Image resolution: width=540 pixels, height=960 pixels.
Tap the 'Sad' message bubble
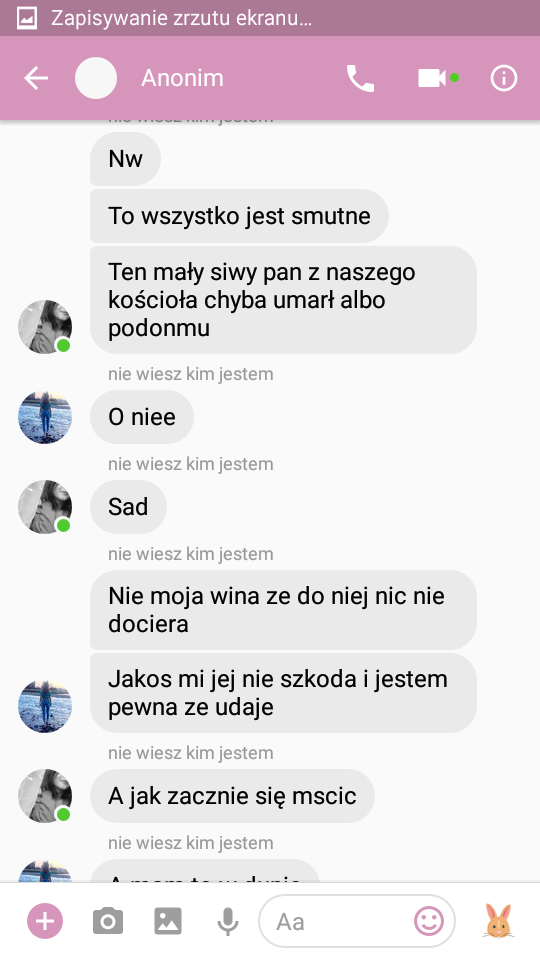[129, 507]
